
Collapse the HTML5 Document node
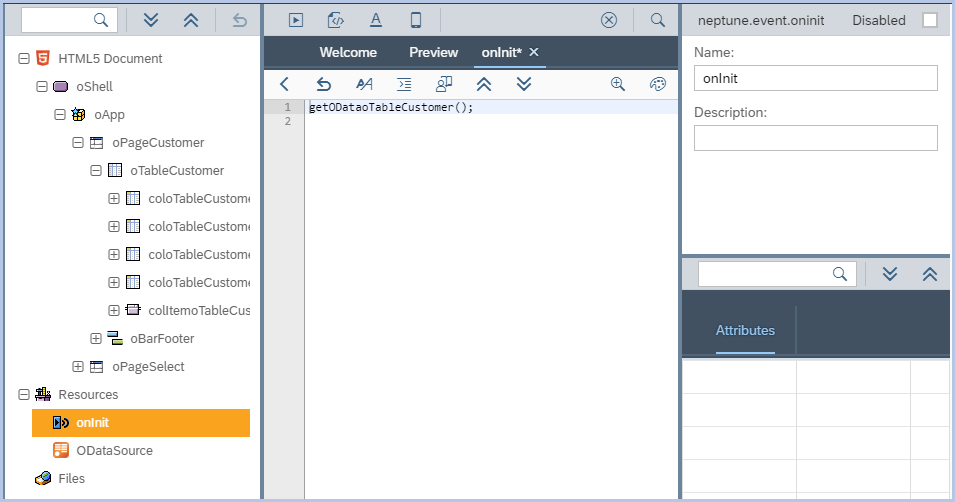pyautogui.click(x=24, y=58)
